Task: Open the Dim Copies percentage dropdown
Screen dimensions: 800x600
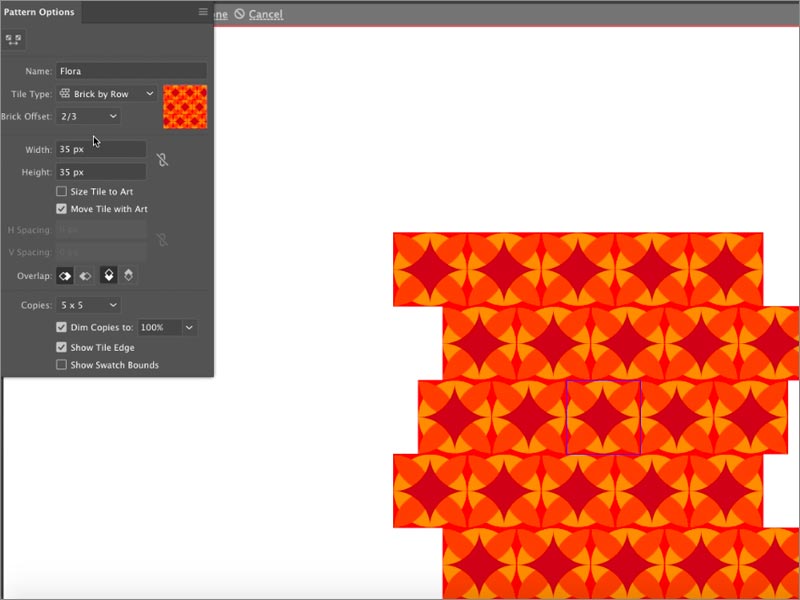Action: [x=190, y=327]
